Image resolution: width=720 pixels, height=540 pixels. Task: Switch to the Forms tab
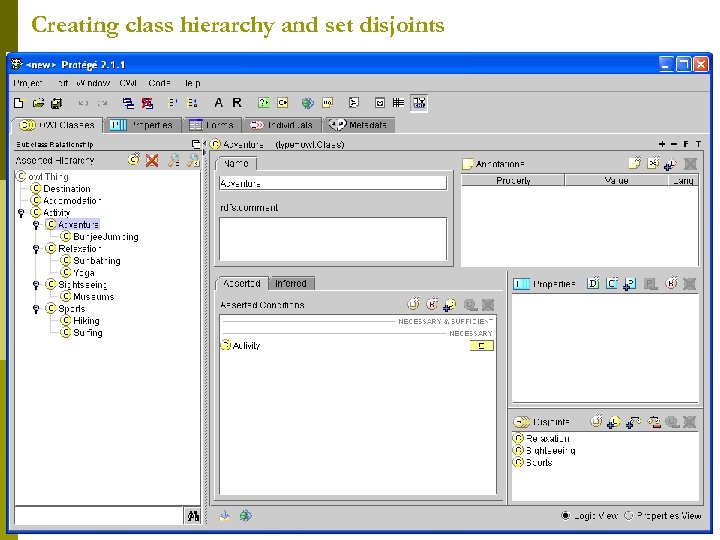click(213, 125)
